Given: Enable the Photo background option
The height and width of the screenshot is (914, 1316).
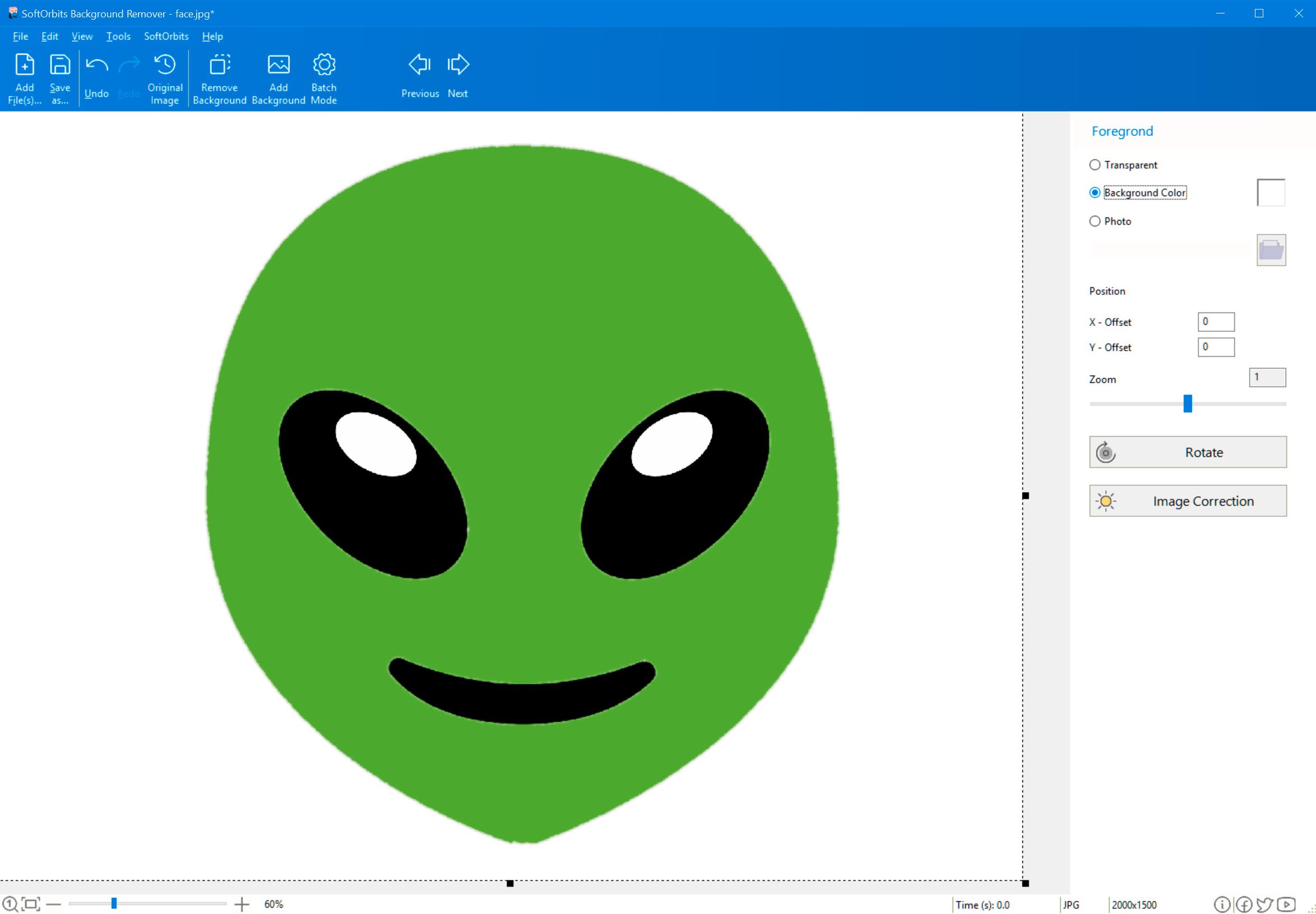Looking at the screenshot, I should point(1096,221).
